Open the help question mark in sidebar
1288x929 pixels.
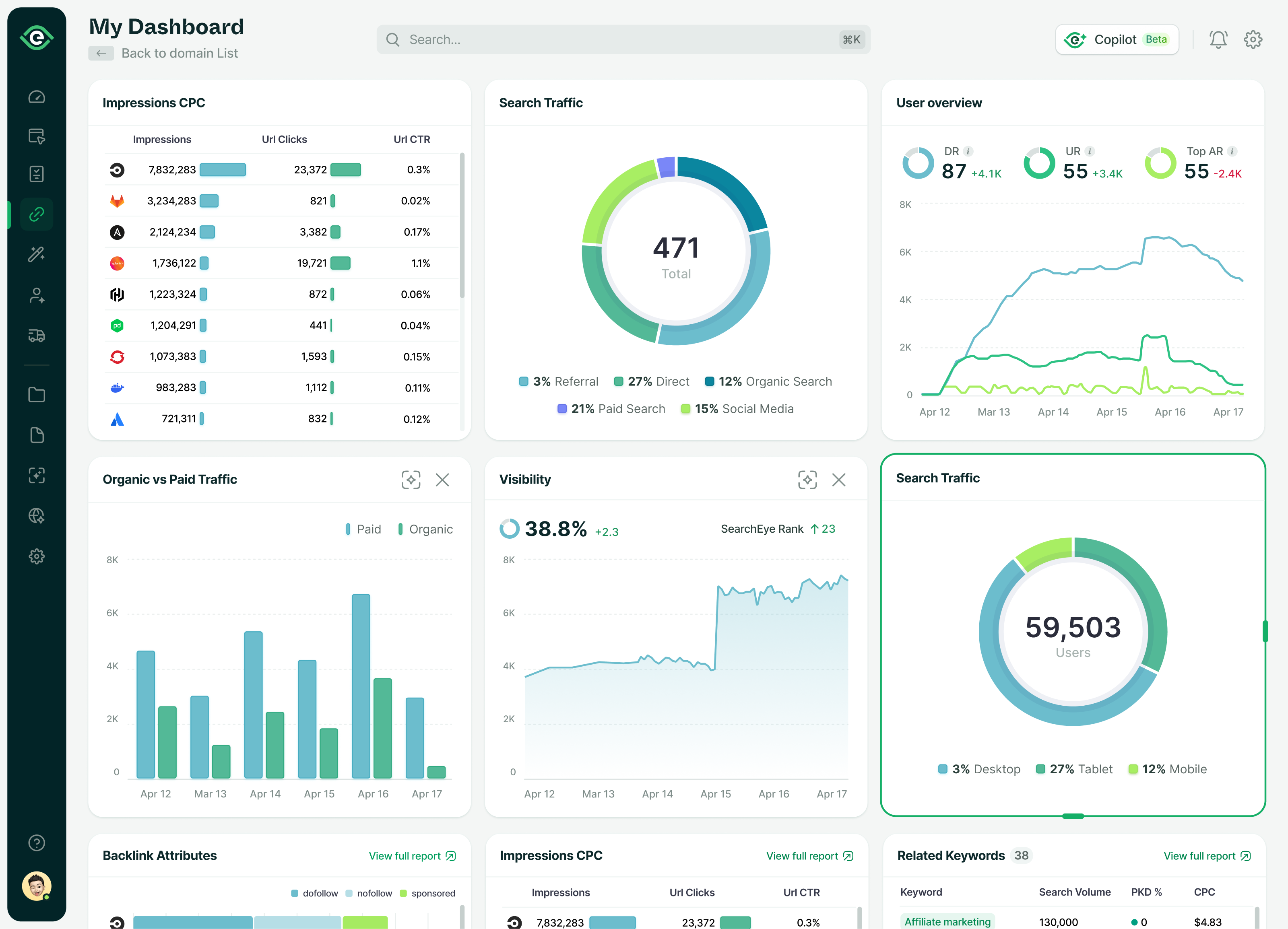[36, 843]
